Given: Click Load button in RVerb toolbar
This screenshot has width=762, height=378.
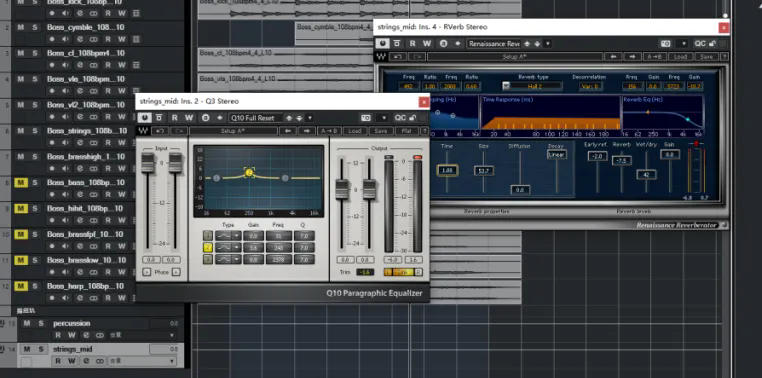Looking at the screenshot, I should click(680, 57).
